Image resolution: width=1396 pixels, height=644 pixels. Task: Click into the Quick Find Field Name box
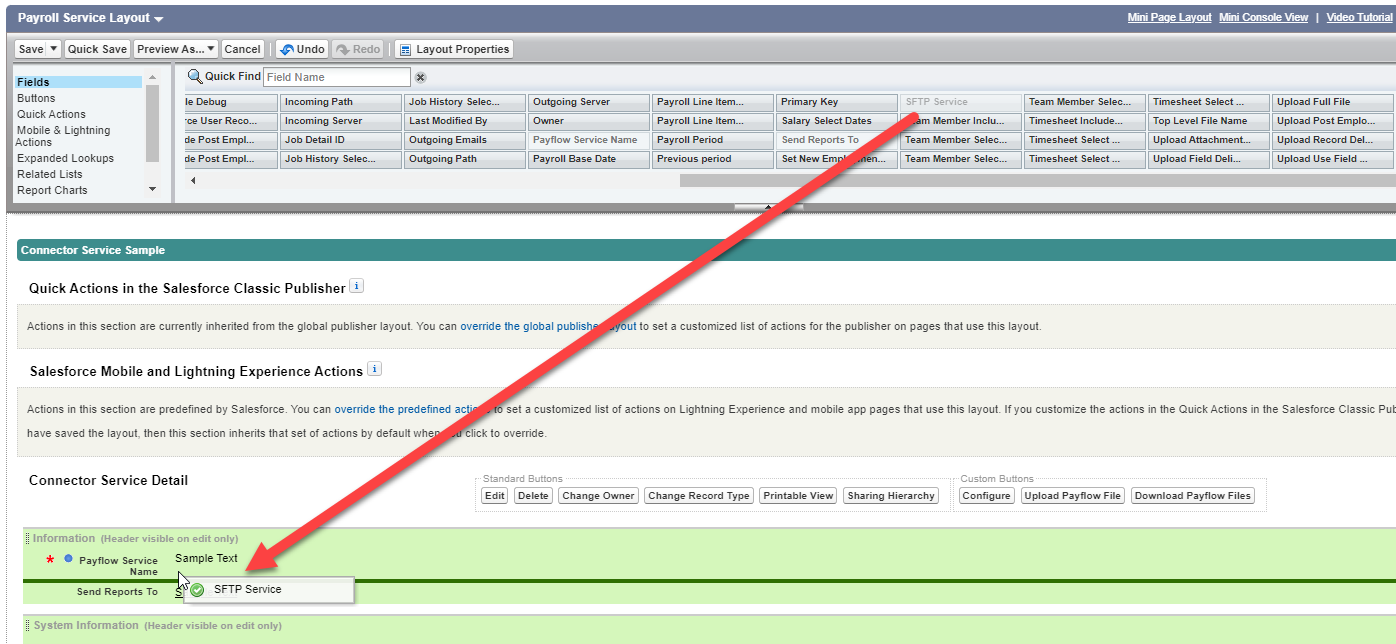coord(336,77)
